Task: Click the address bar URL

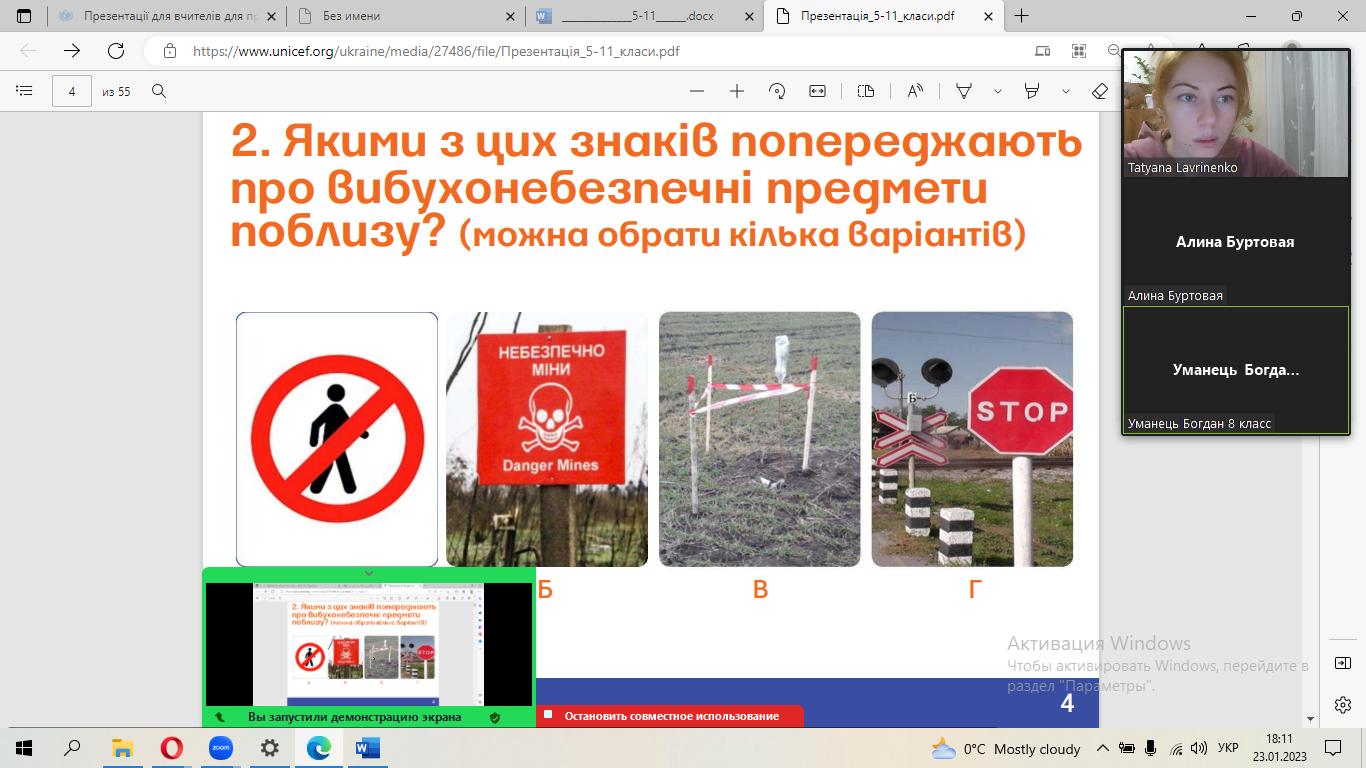Action: pos(436,51)
